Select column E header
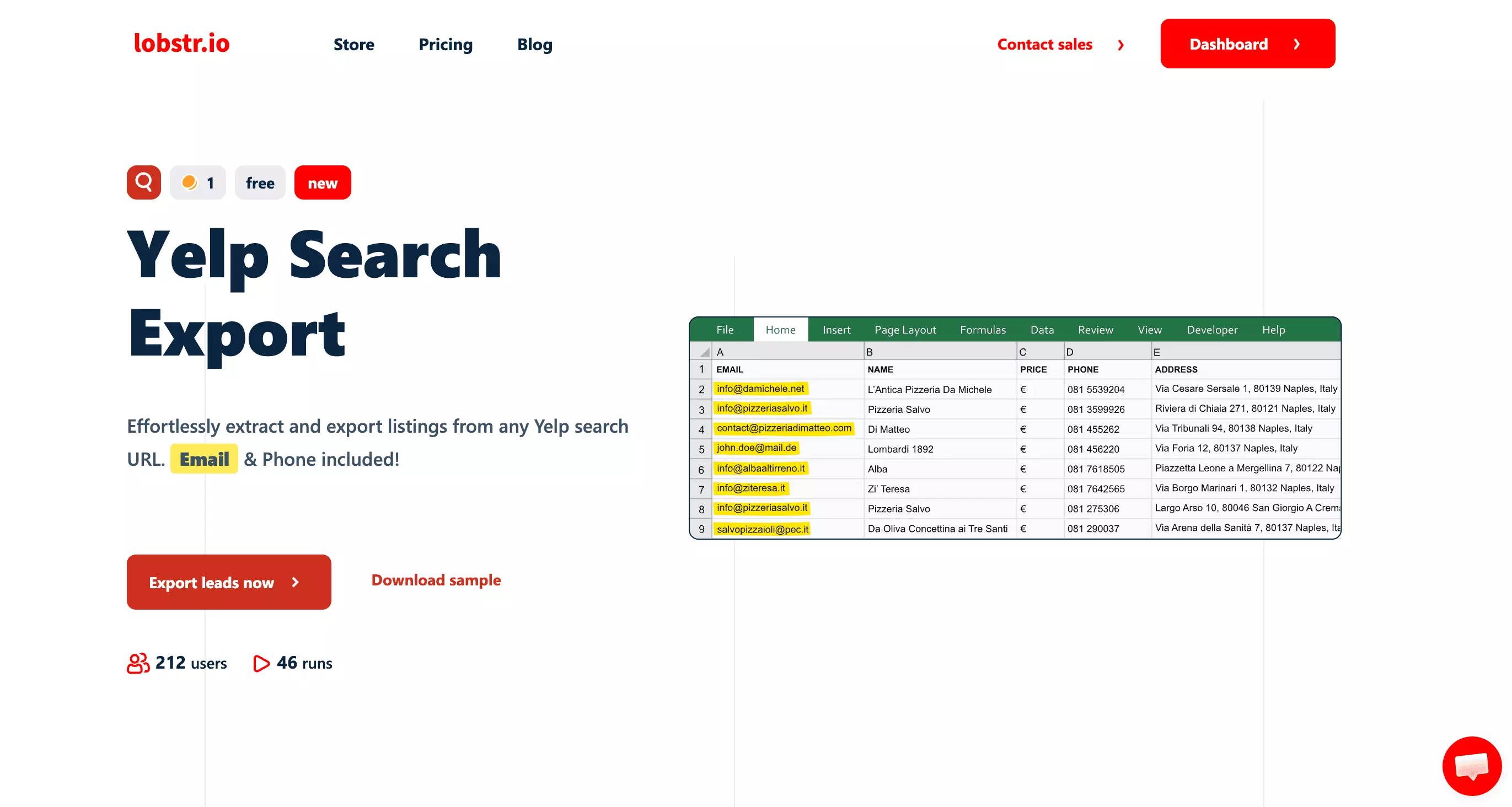Screen dimensions: 1512x807 1246,352
